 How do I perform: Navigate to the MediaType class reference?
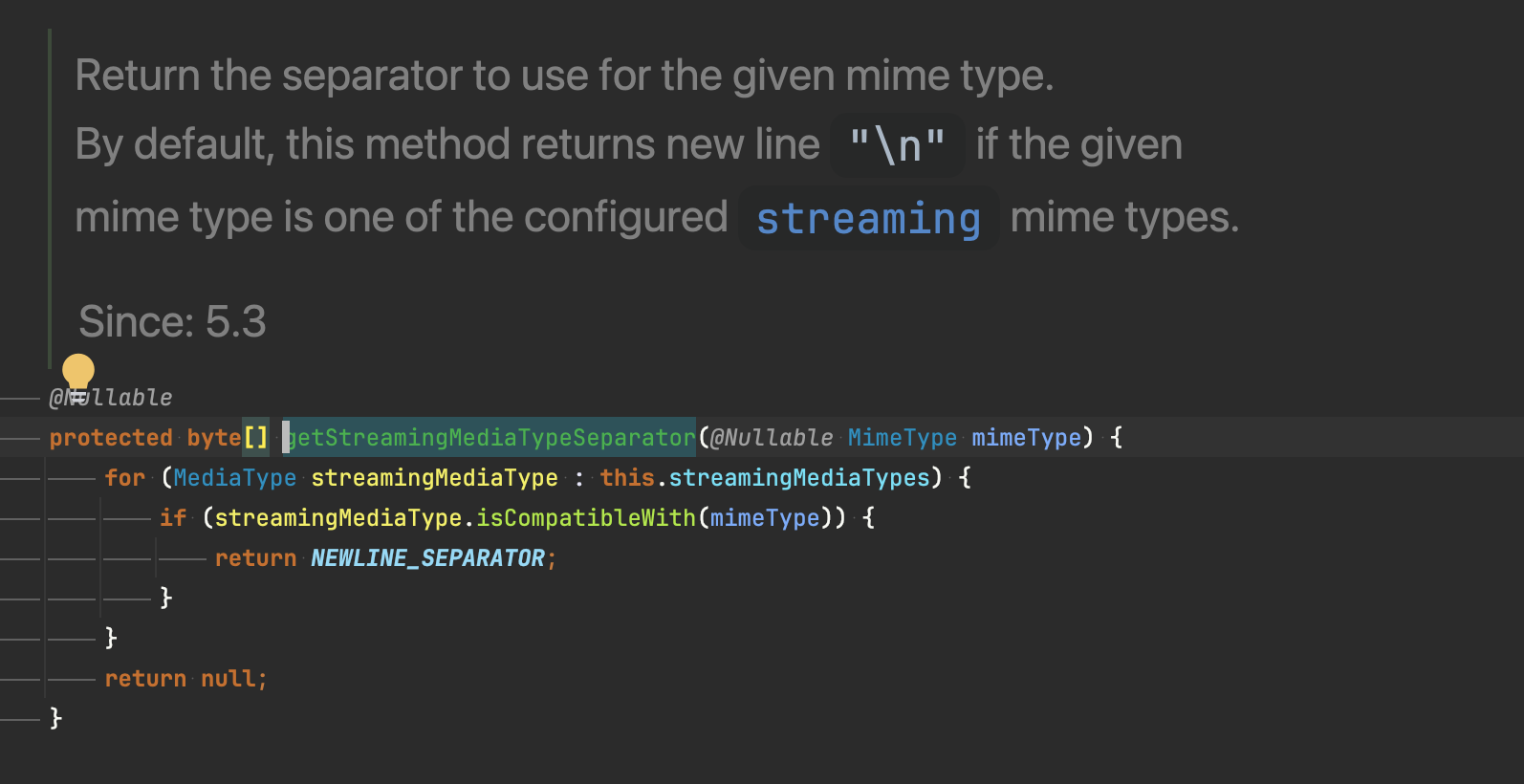point(235,478)
